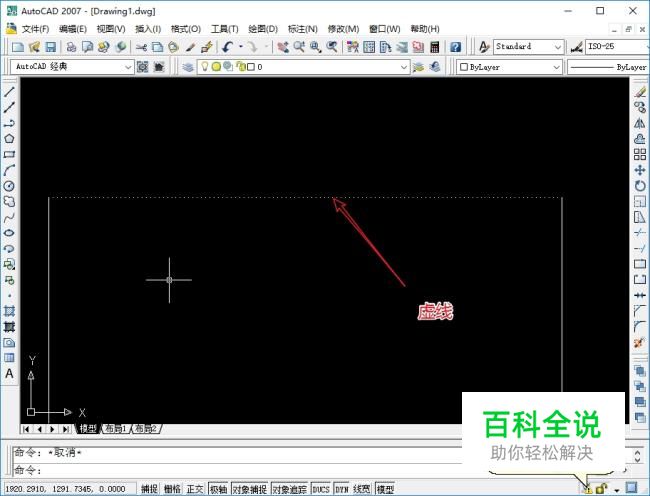Toggle 栅格 (grid) in status bar
650x496 pixels.
(x=172, y=489)
